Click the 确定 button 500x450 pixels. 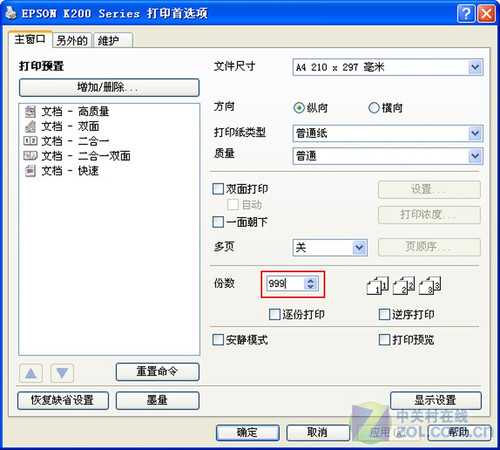pos(248,433)
